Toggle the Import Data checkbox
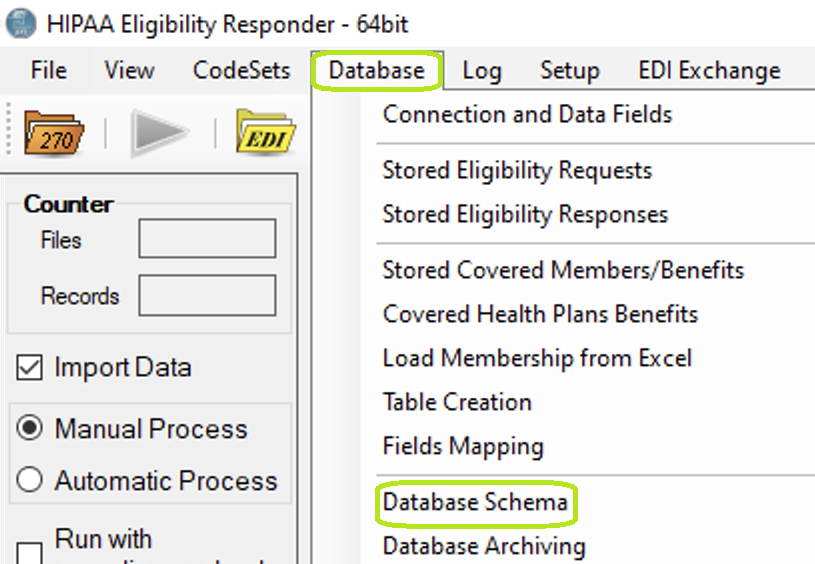The image size is (815, 564). [29, 368]
